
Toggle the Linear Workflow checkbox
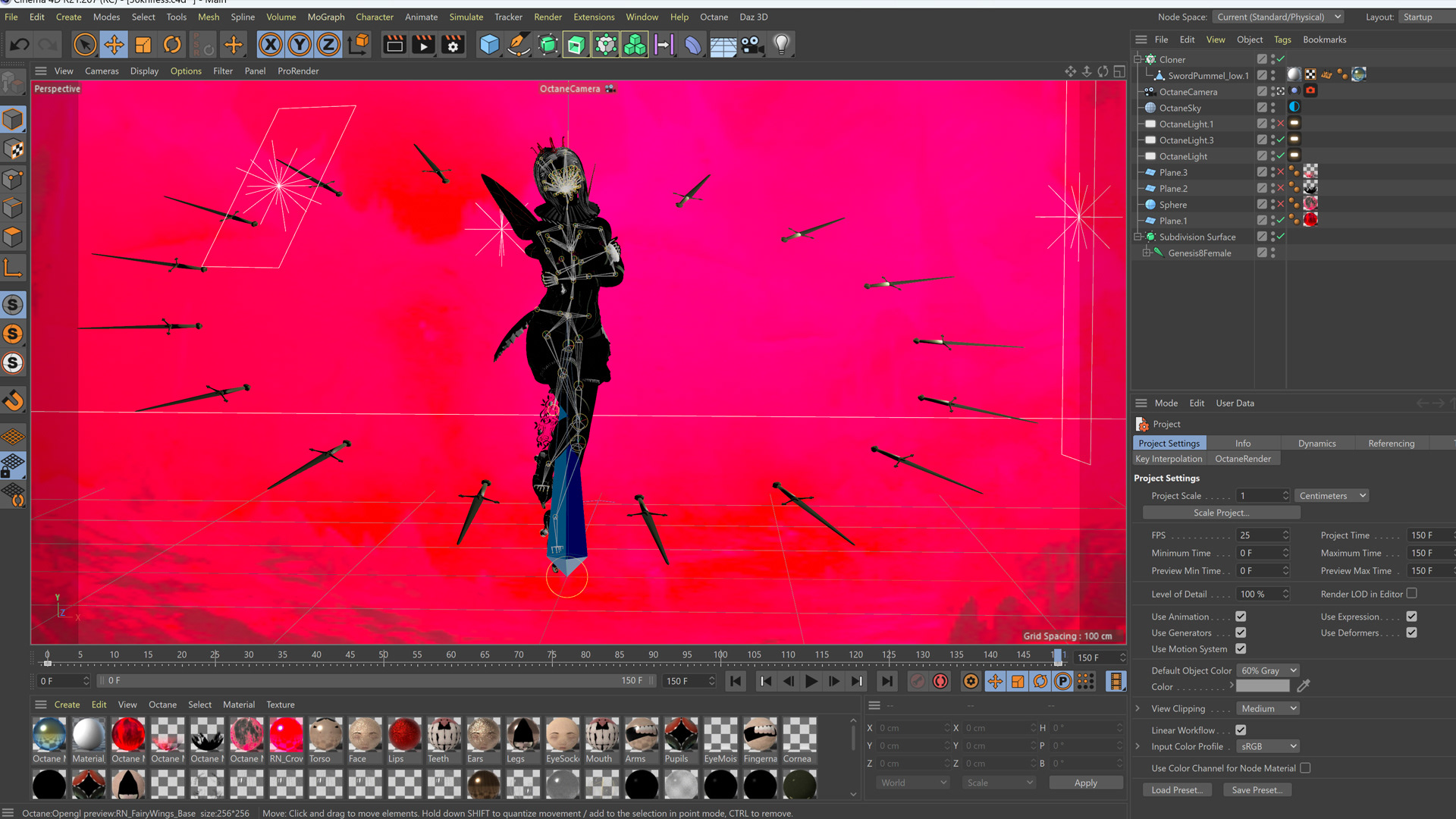[x=1241, y=730]
